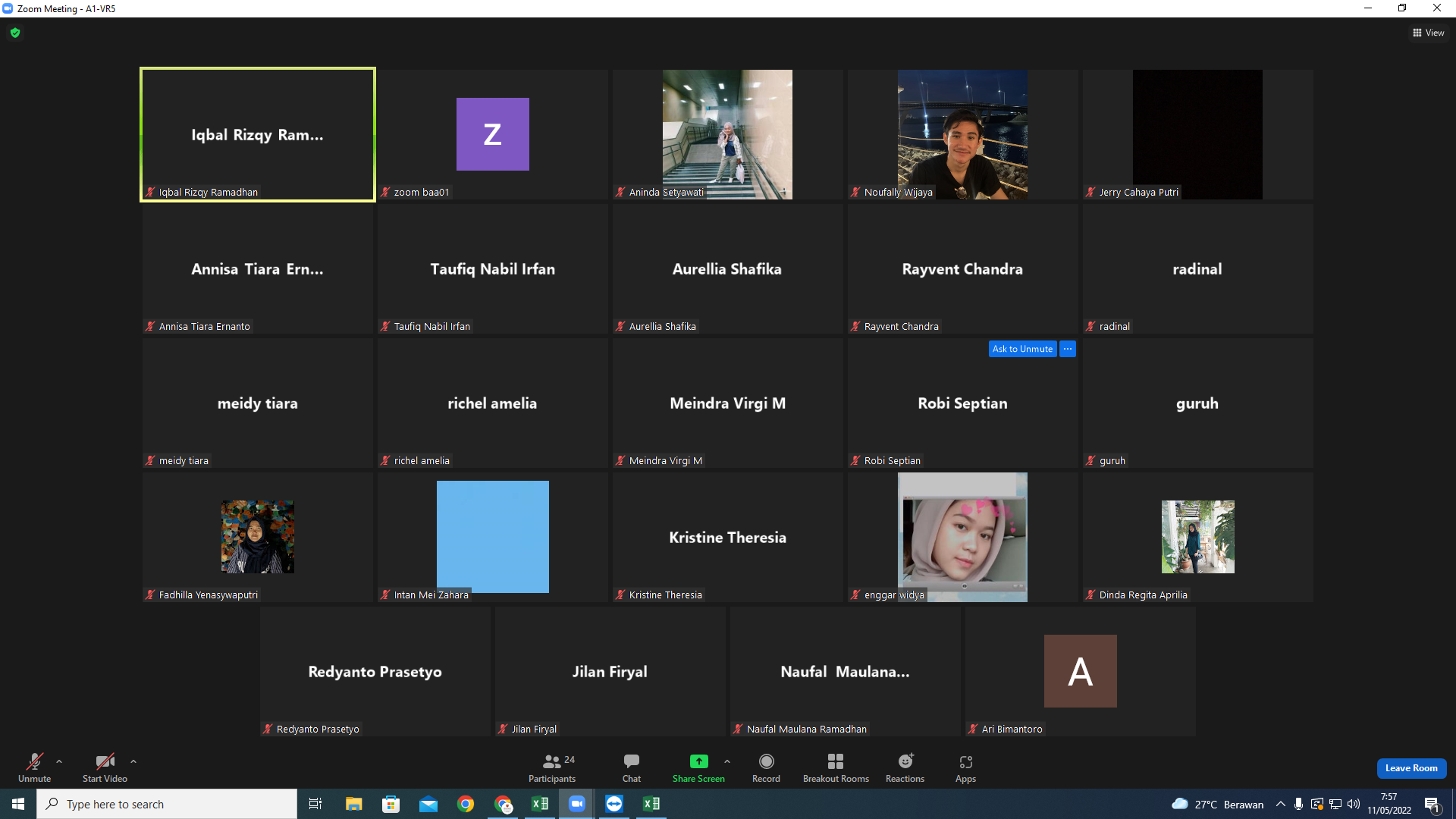Viewport: 1456px width, 819px height.
Task: Click the large Aurellia Shafika name
Action: click(727, 269)
